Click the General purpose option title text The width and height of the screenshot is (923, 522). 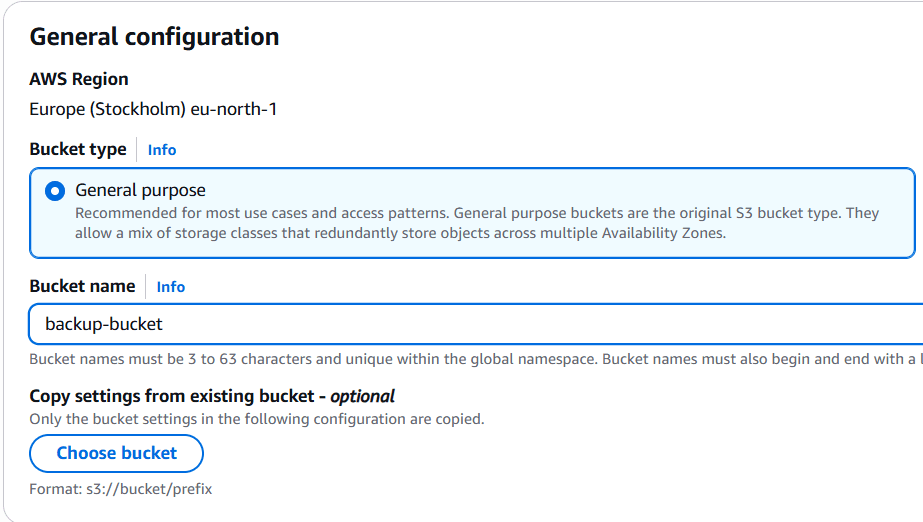click(x=141, y=190)
